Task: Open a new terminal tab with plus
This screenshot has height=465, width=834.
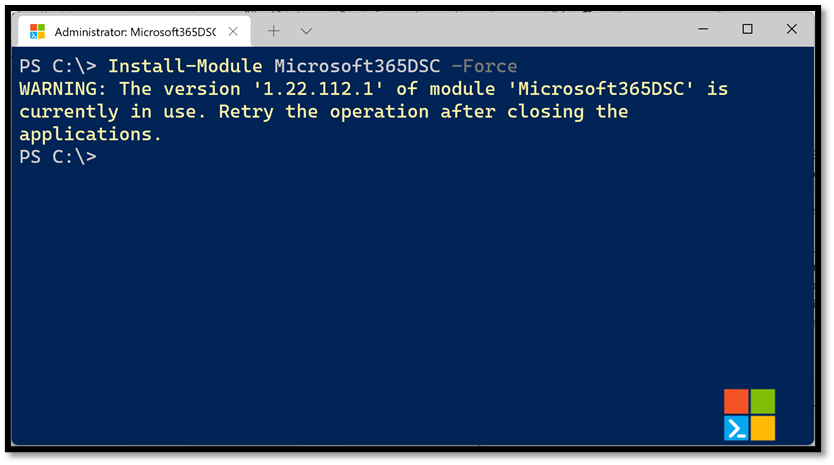Action: click(x=273, y=31)
